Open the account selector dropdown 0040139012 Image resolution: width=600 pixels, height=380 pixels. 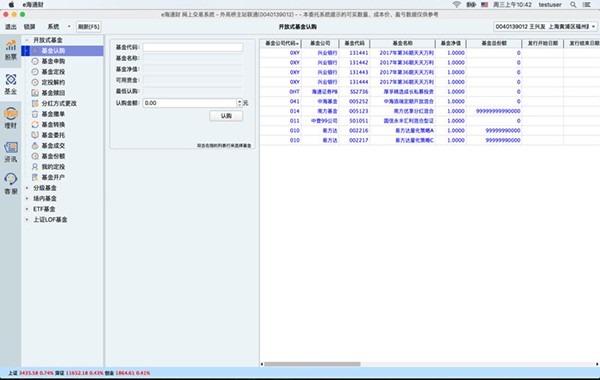[545, 27]
